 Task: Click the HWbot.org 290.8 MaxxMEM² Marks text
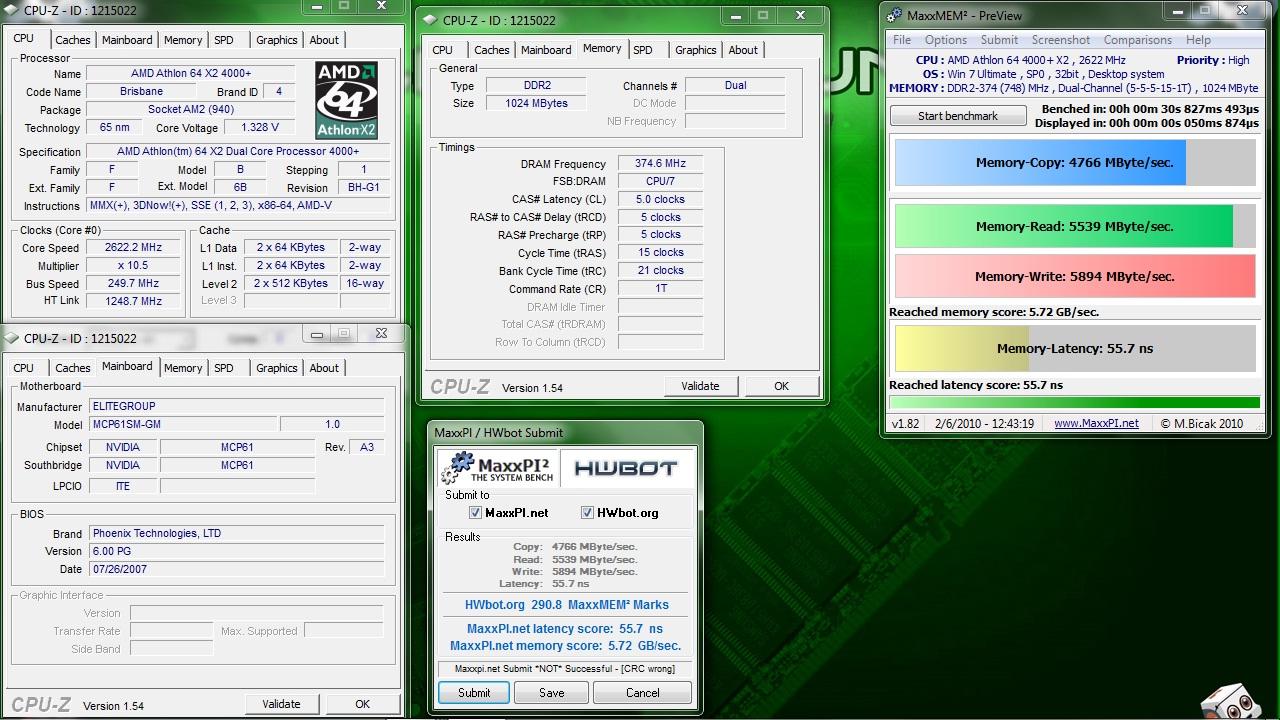[x=566, y=605]
